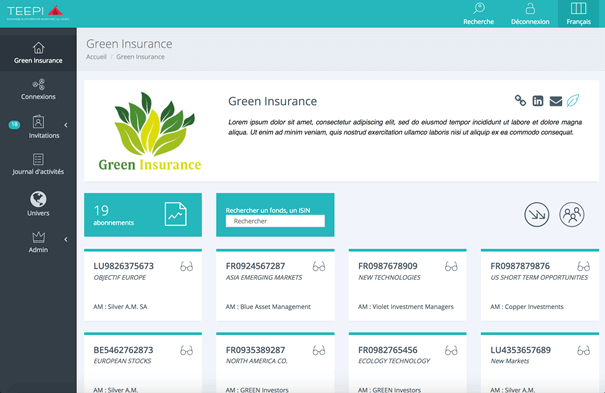Click OBJECTIF EUROPE fund name
The width and height of the screenshot is (605, 393).
click(120, 278)
